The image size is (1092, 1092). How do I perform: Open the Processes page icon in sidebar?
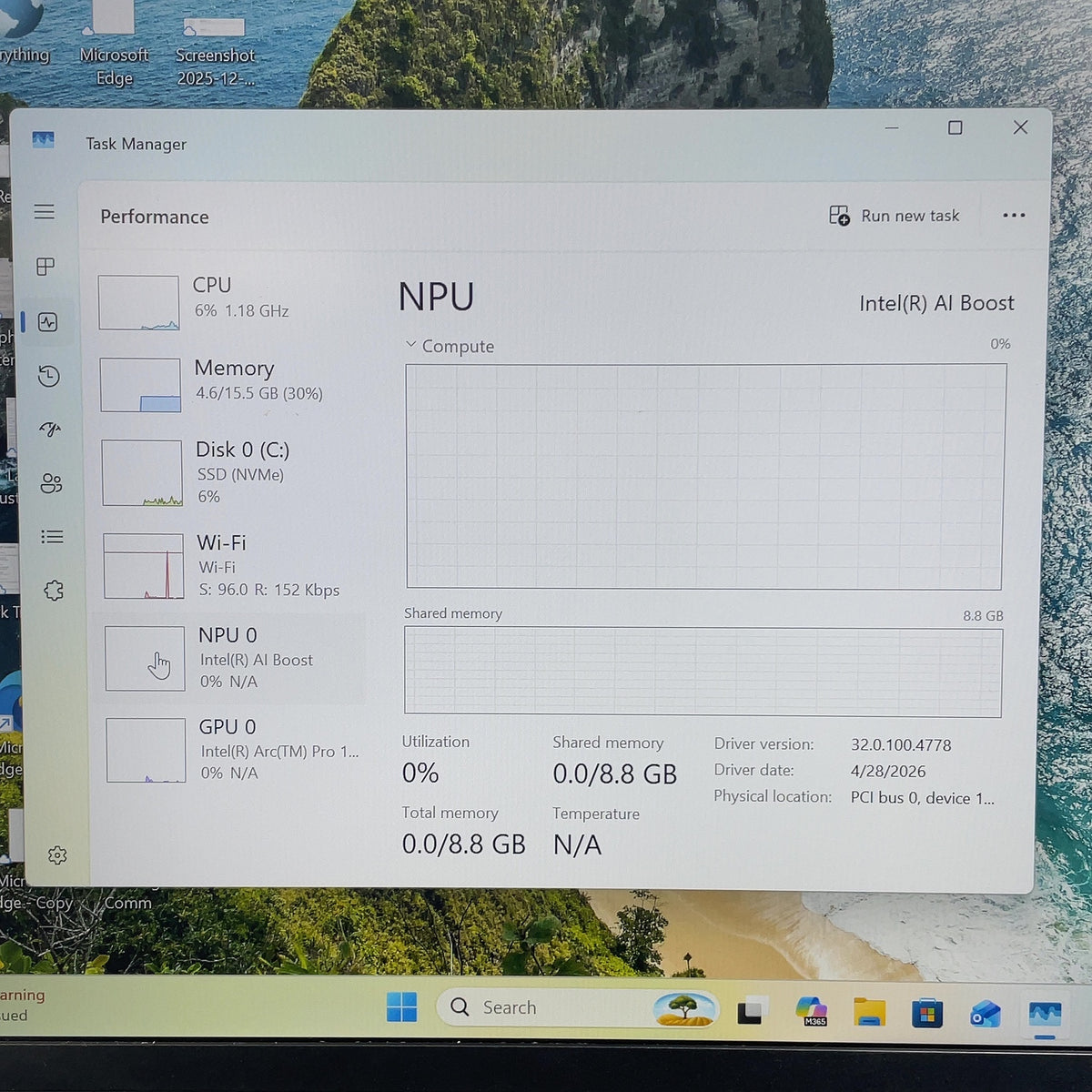[x=45, y=267]
